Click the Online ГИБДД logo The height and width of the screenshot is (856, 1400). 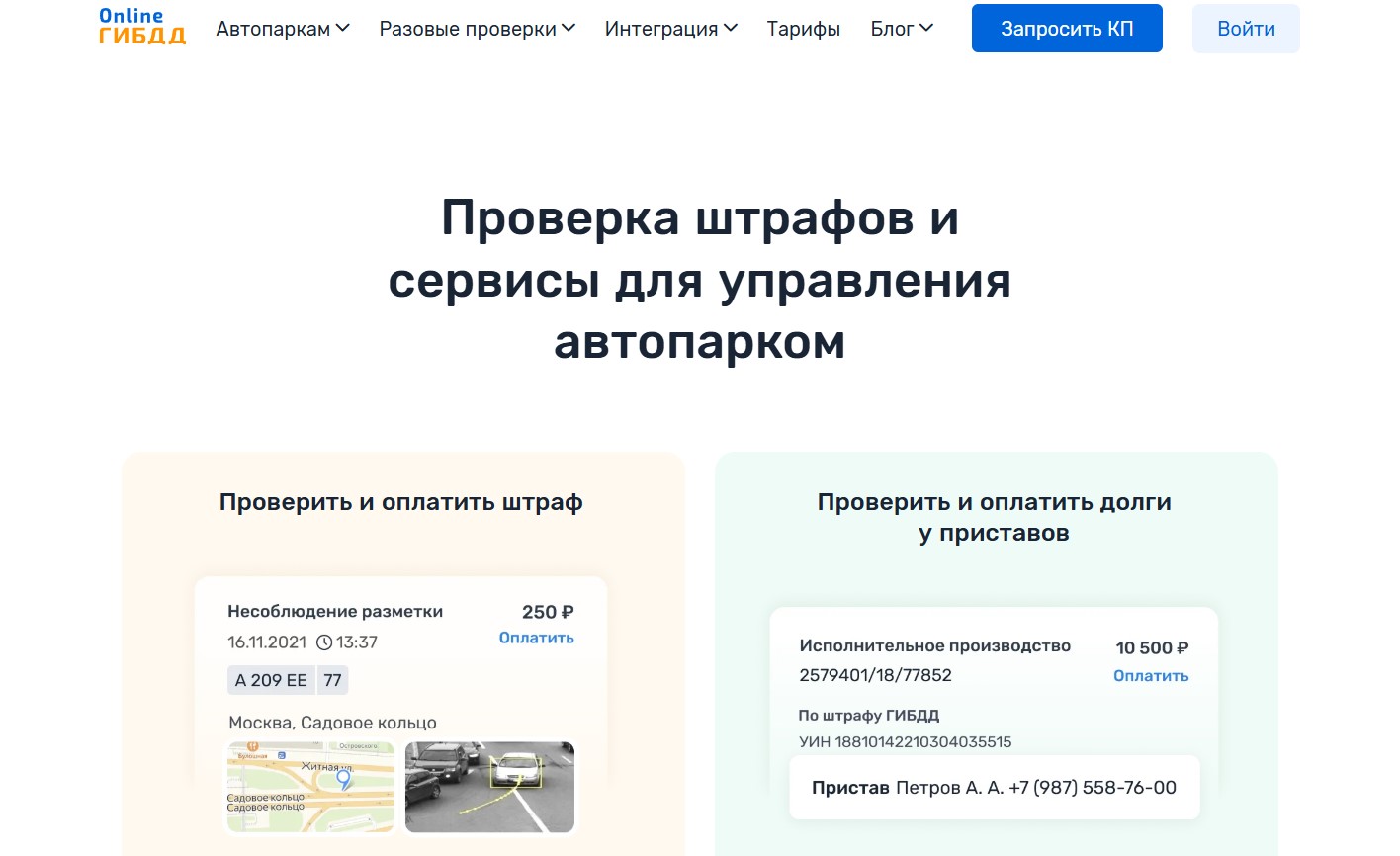click(142, 27)
